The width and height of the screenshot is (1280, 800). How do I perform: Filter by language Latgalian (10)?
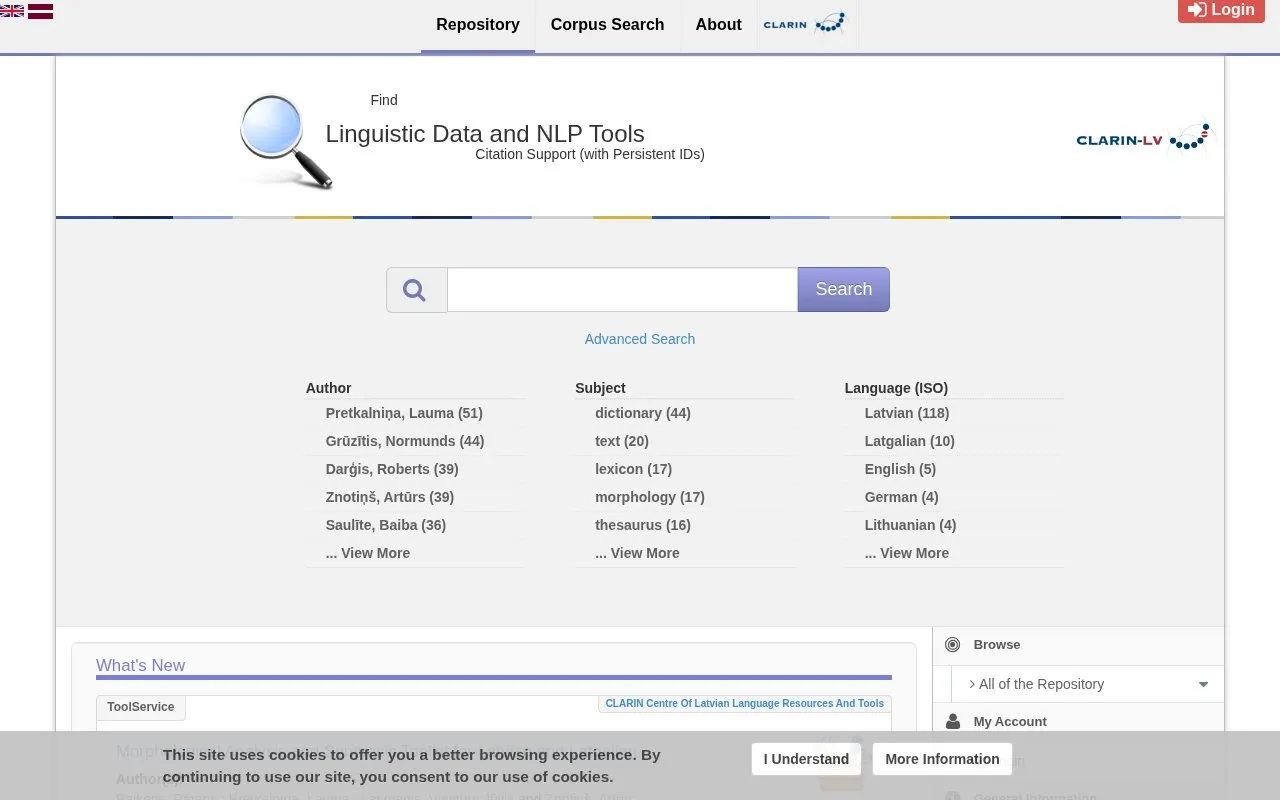click(x=910, y=441)
